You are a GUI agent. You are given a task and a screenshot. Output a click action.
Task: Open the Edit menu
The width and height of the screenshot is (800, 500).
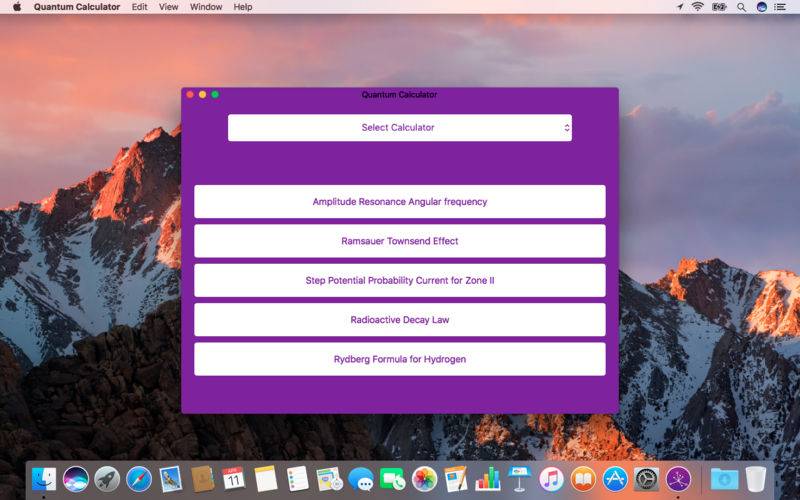coord(139,7)
